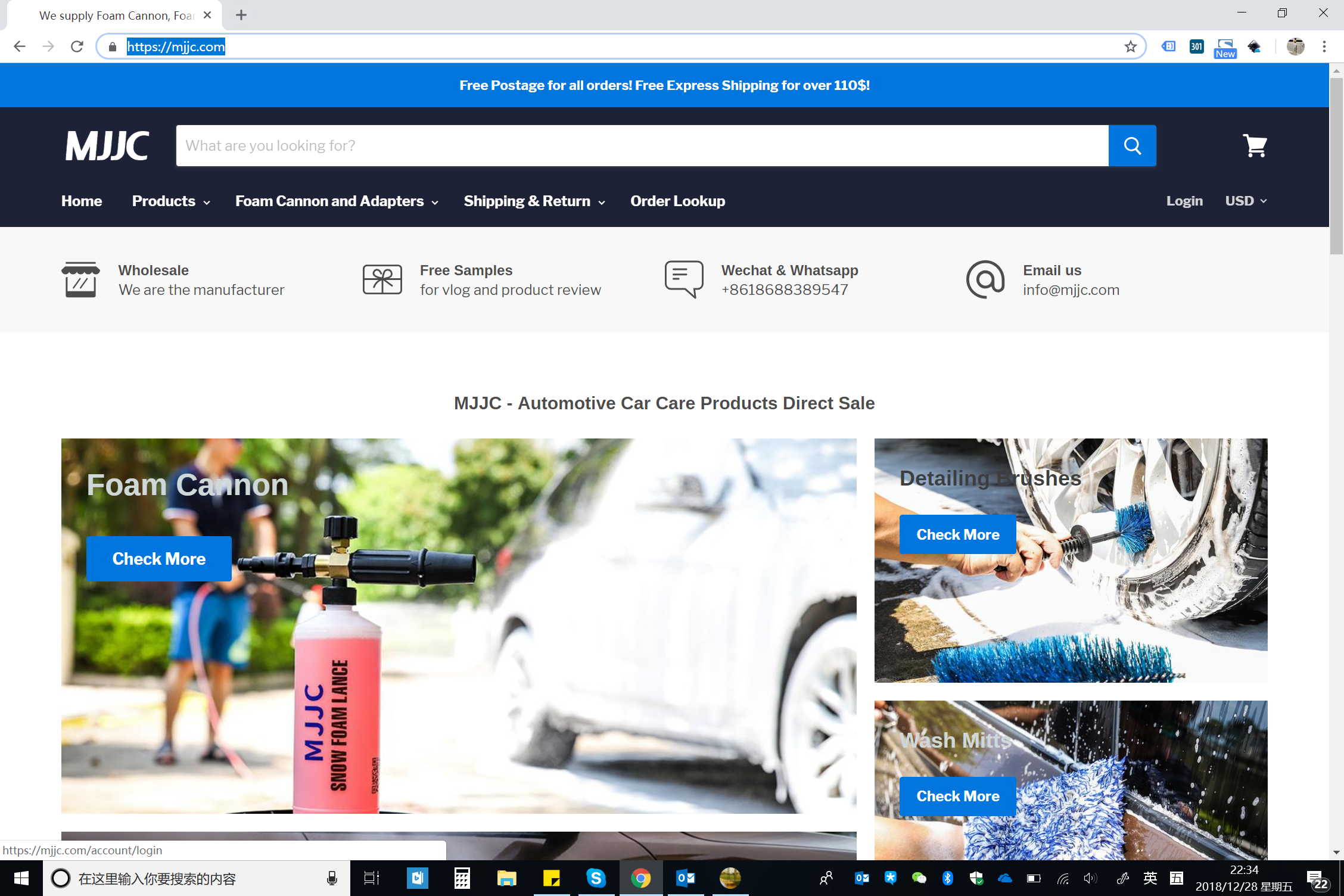This screenshot has width=1344, height=896.
Task: Reload the page with refresh icon
Action: tap(77, 46)
